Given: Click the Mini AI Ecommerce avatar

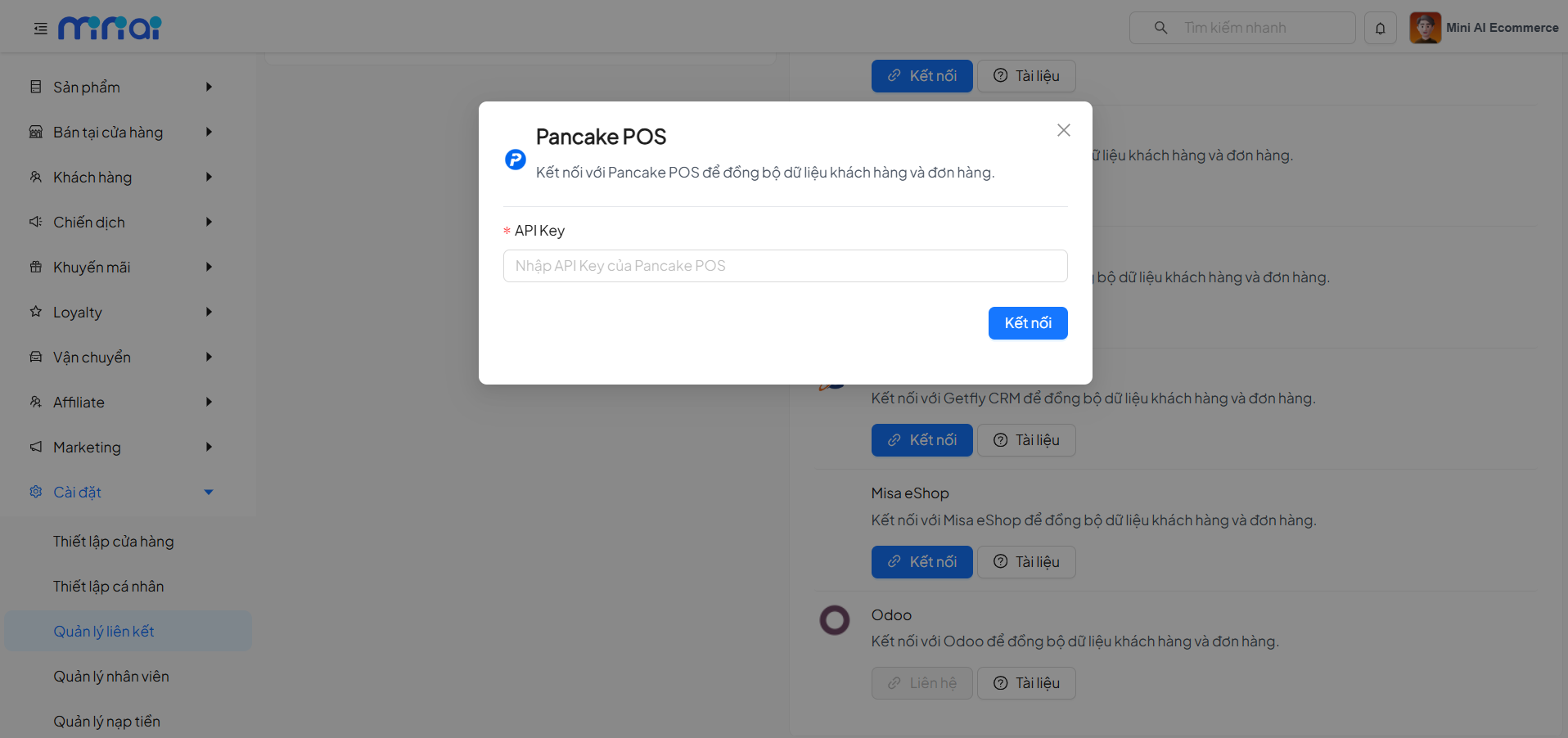Looking at the screenshot, I should pyautogui.click(x=1425, y=28).
